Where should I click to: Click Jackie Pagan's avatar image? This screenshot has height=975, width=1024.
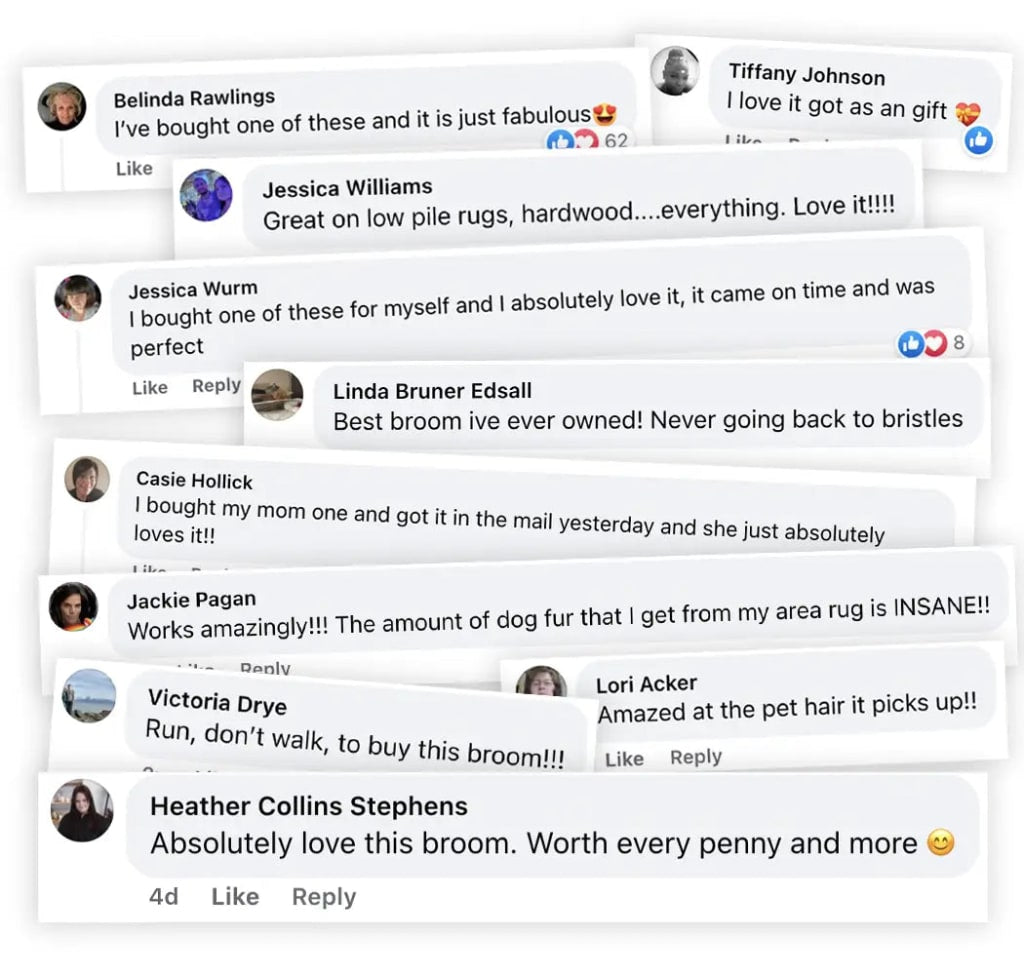(x=74, y=606)
